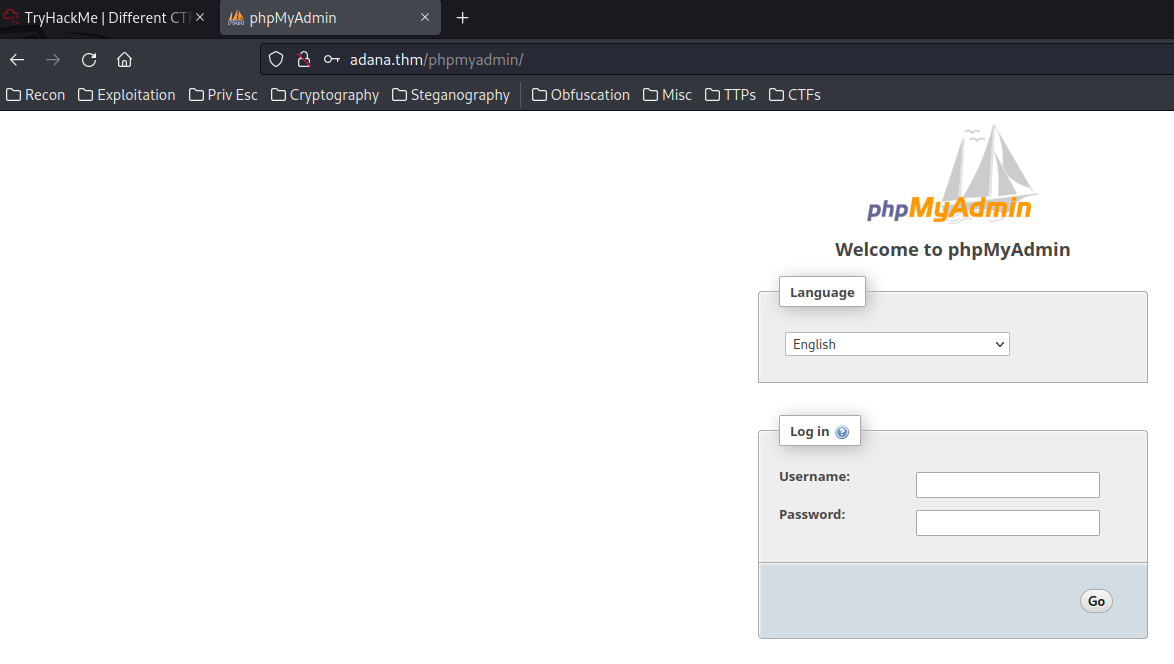
Task: Select the phpMyAdmin tab
Action: click(330, 18)
